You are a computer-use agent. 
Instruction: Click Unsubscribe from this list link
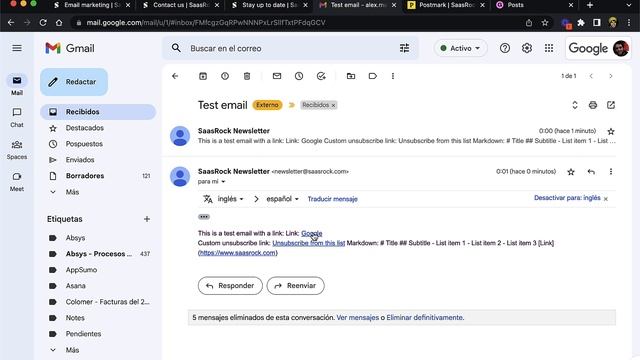click(x=309, y=243)
